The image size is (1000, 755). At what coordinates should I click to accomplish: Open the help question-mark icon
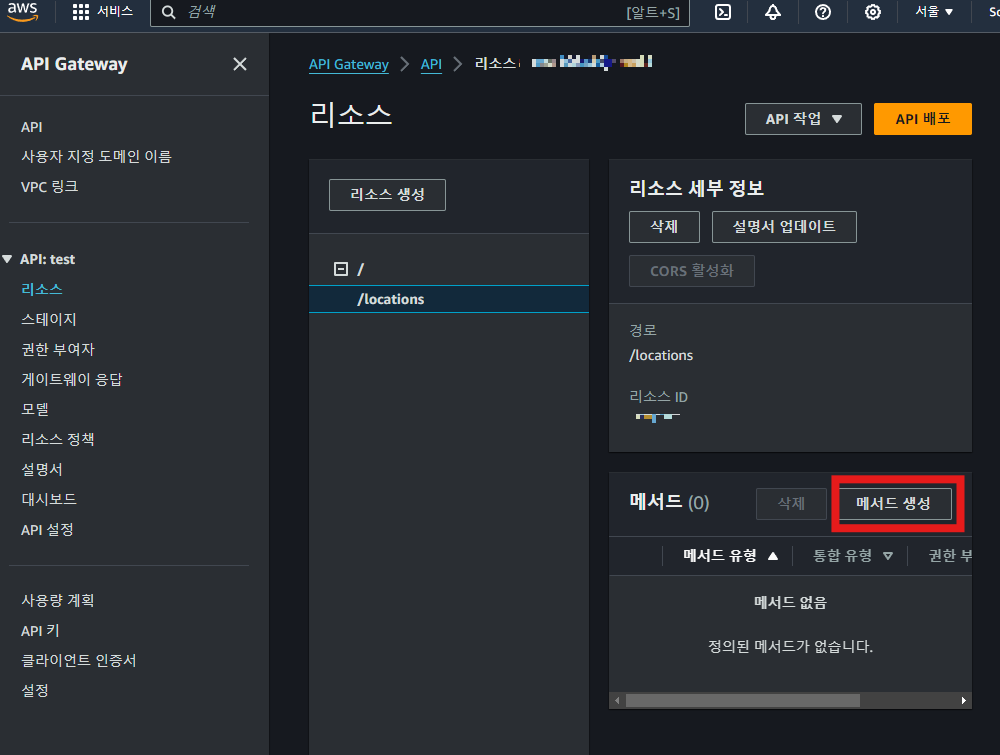click(x=823, y=12)
